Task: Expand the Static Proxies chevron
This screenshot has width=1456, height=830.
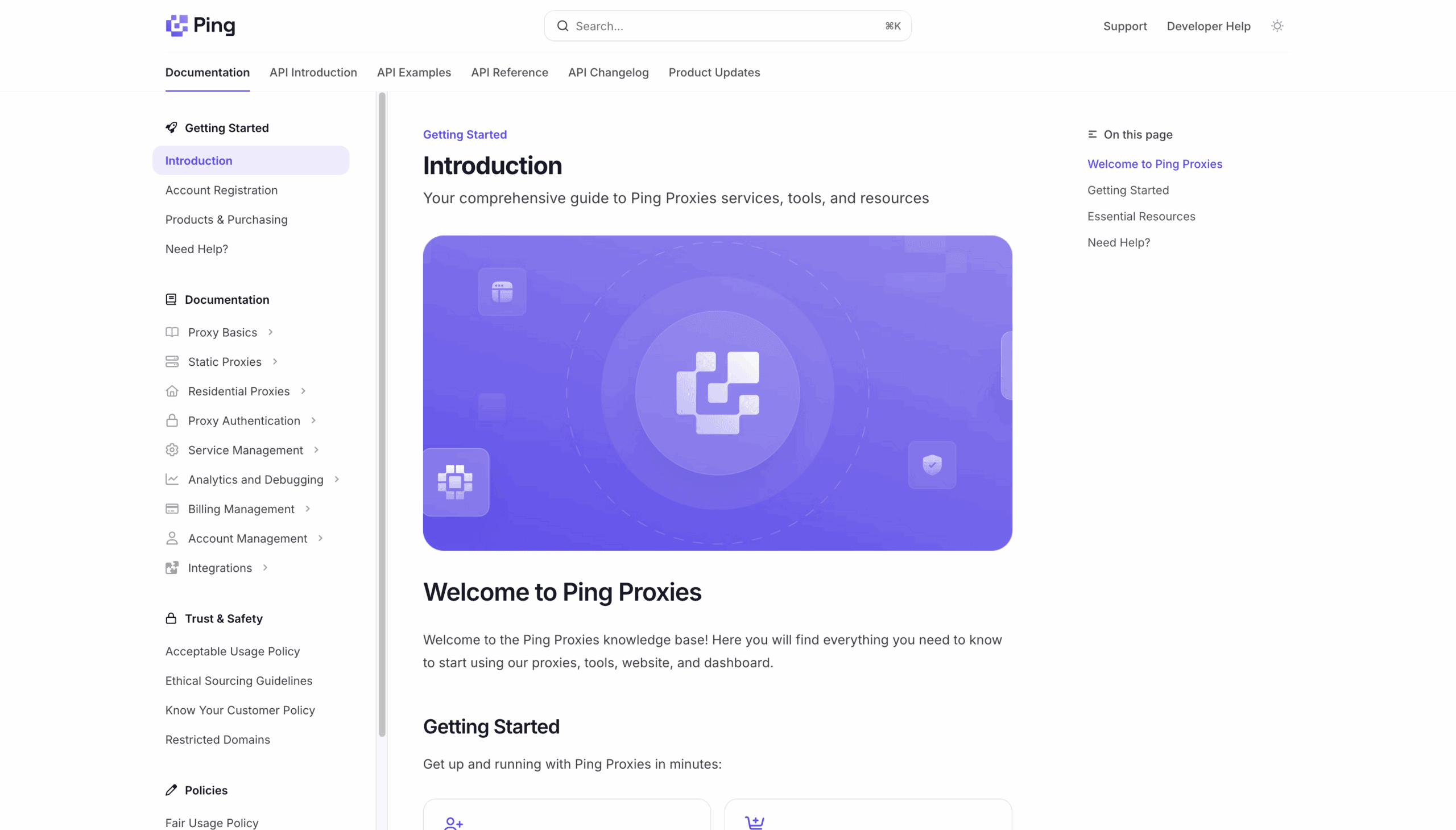Action: coord(275,362)
